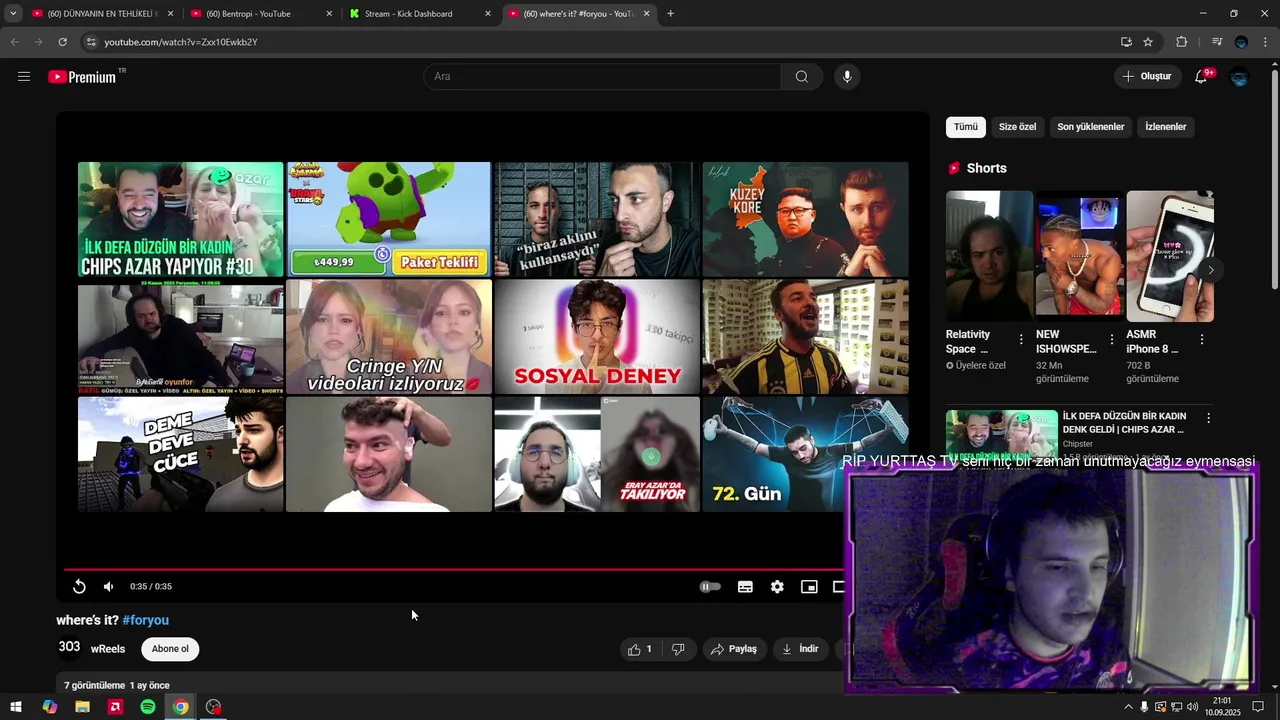The image size is (1280, 720).
Task: Share the video via Paylaş
Action: pyautogui.click(x=735, y=649)
